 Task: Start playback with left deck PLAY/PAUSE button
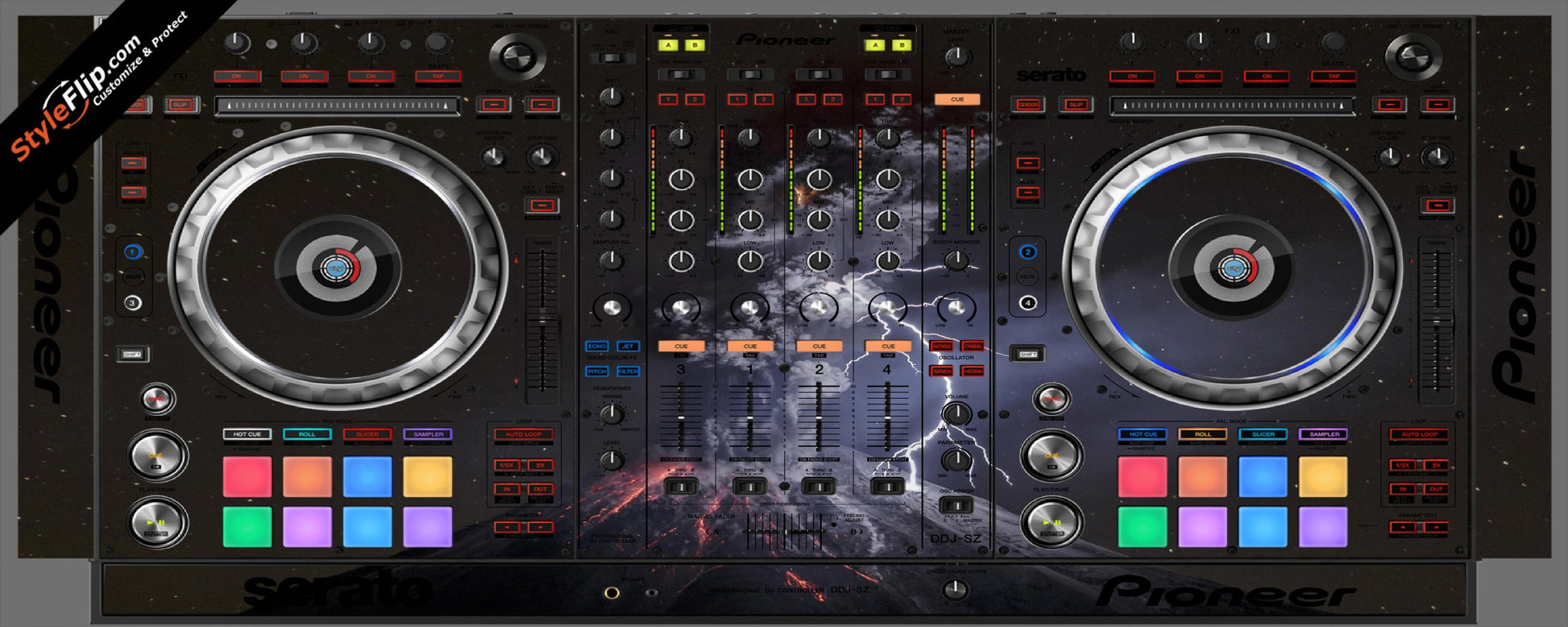click(x=157, y=522)
